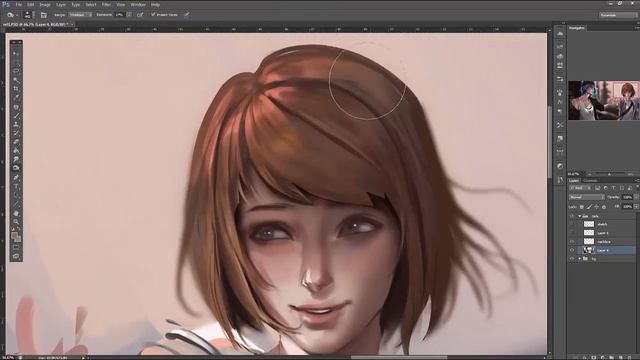Toggle visibility of Layer 3
Image resolution: width=640 pixels, height=360 pixels.
tap(572, 233)
